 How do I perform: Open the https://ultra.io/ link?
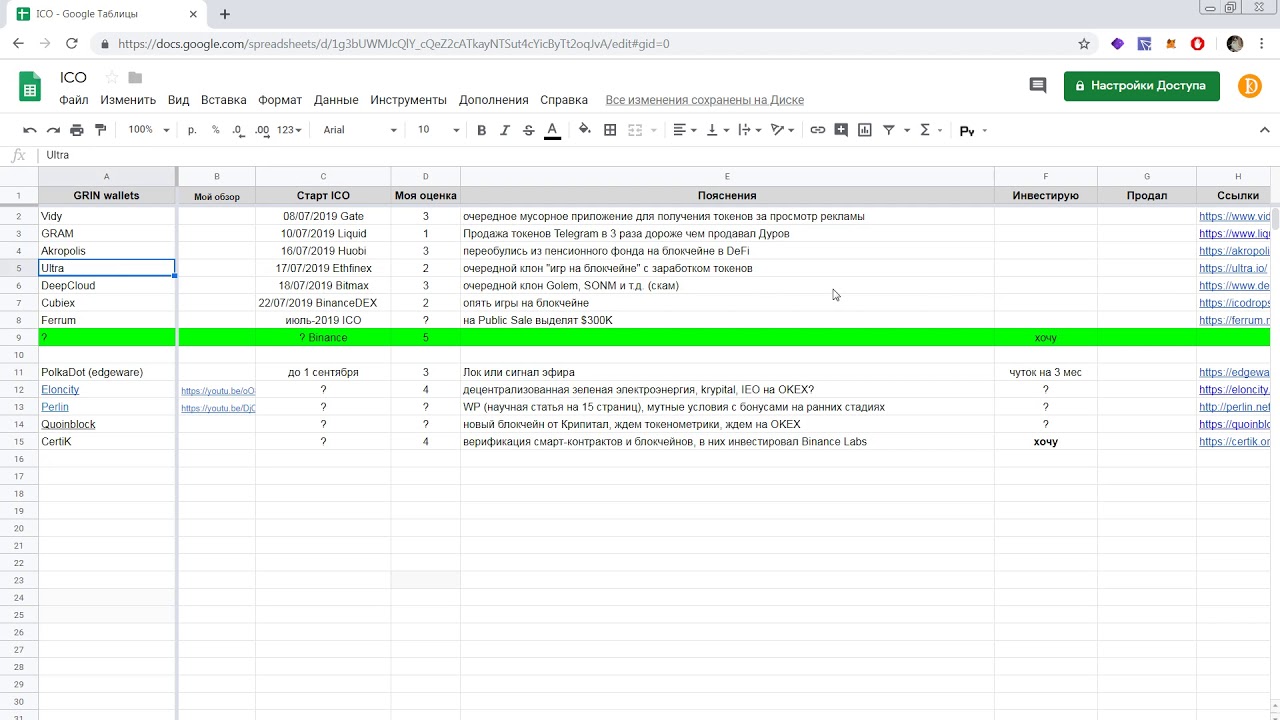[x=1233, y=268]
